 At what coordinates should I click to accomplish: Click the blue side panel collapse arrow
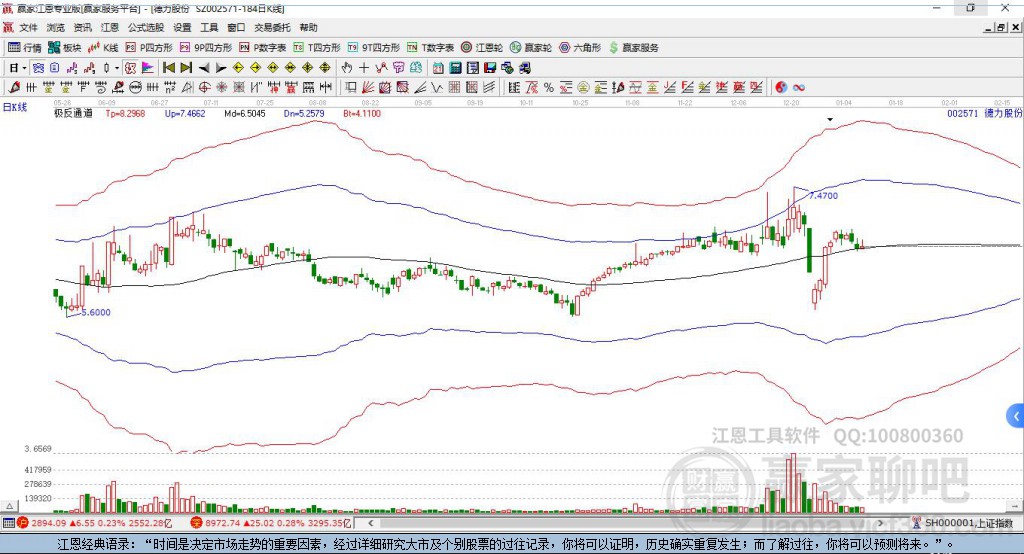(1016, 416)
